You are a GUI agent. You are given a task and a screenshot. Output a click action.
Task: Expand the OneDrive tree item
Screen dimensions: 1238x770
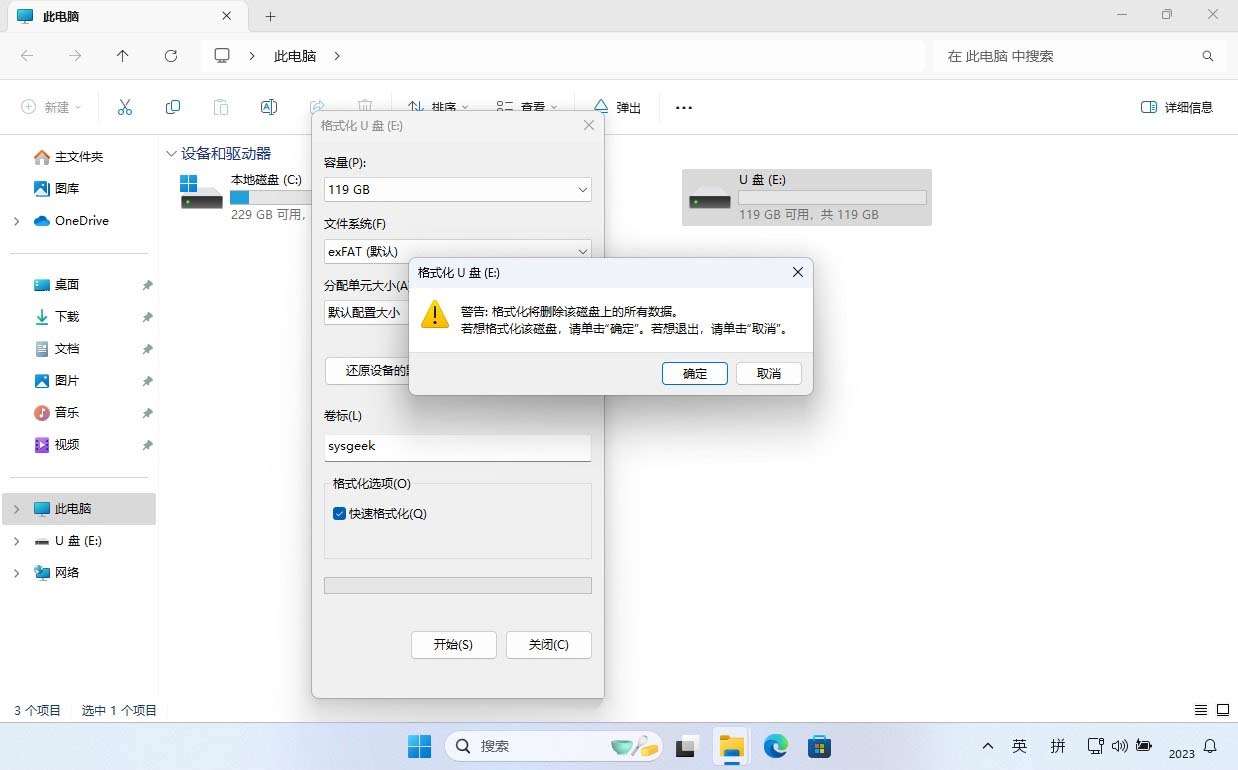[16, 221]
